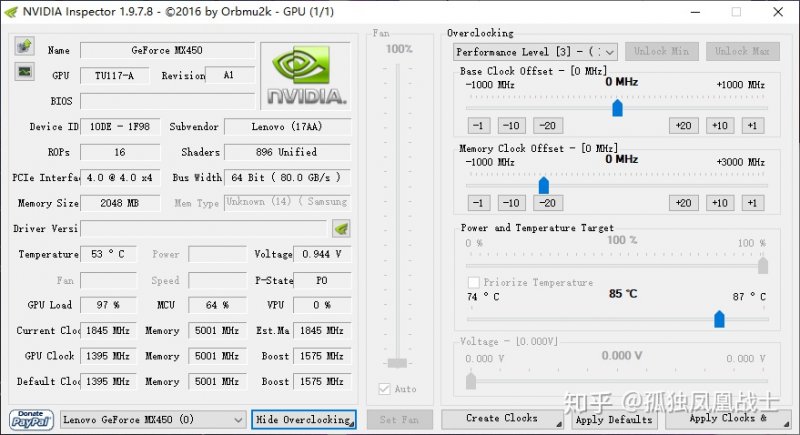The image size is (800, 435).
Task: Click the empty BIOS field
Action: [x=167, y=101]
